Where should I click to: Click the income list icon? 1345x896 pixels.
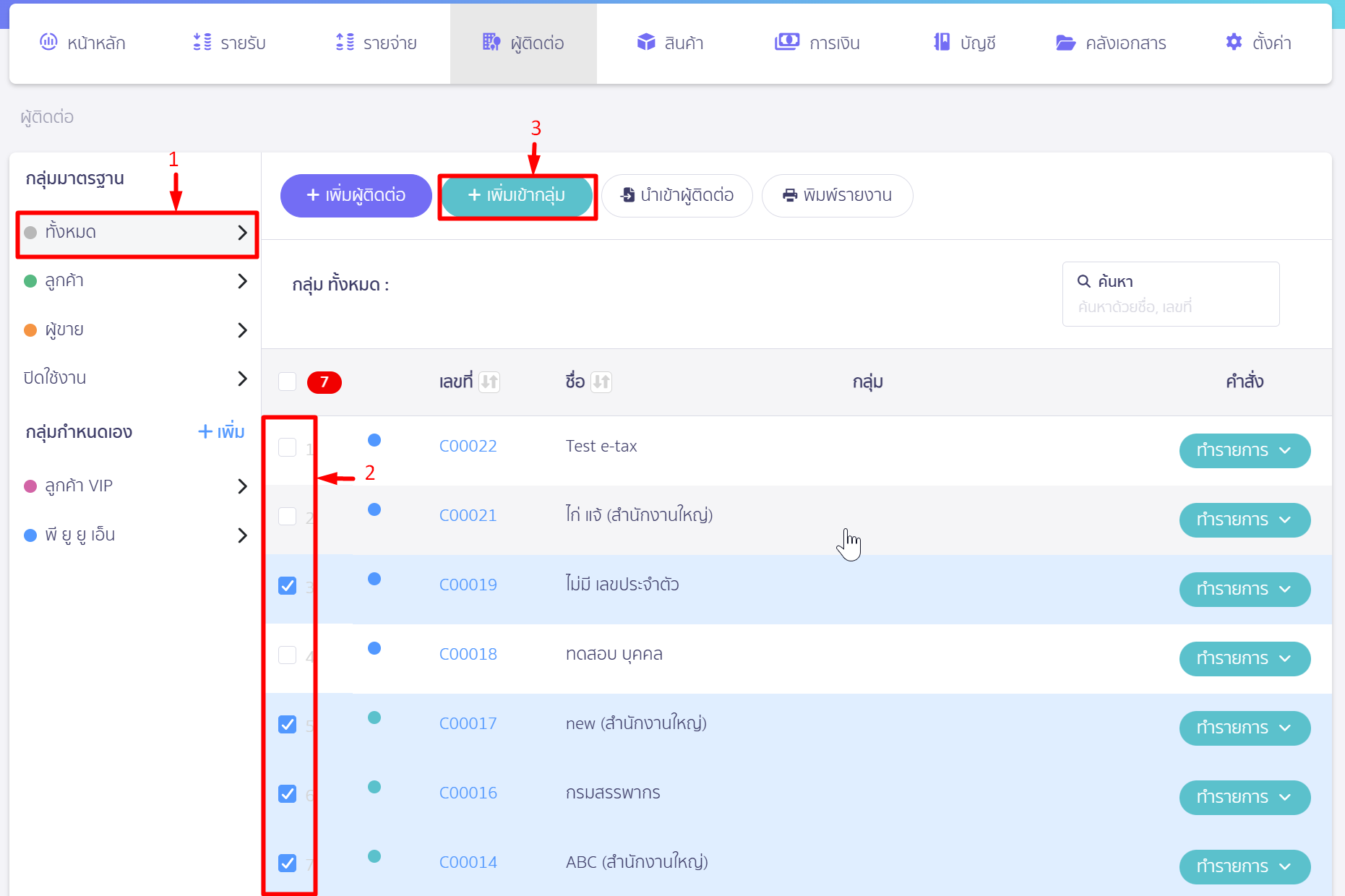point(202,42)
